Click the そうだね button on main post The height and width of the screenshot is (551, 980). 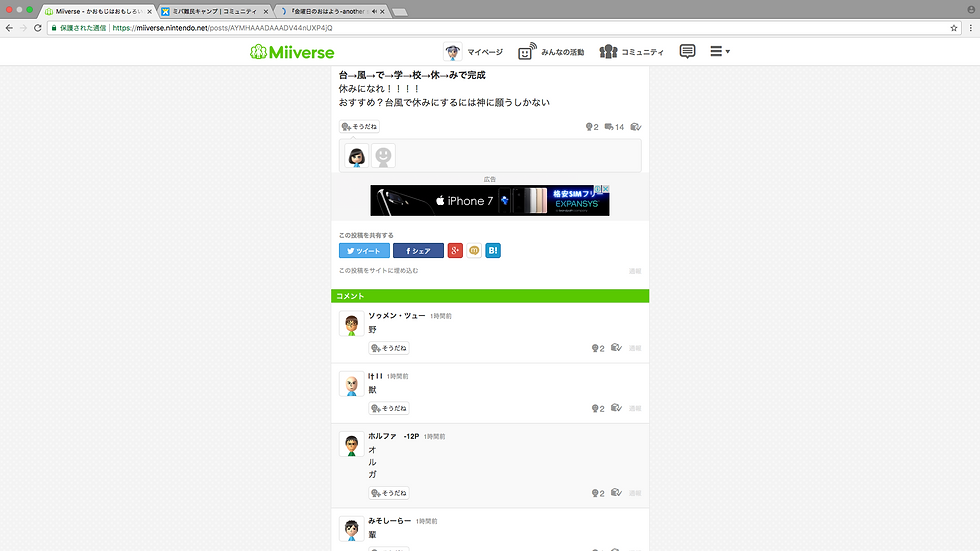pos(359,126)
